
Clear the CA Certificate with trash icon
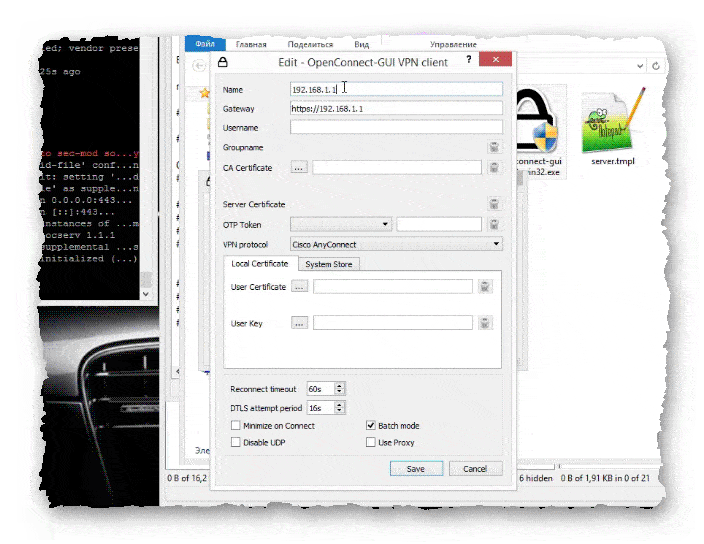point(494,167)
